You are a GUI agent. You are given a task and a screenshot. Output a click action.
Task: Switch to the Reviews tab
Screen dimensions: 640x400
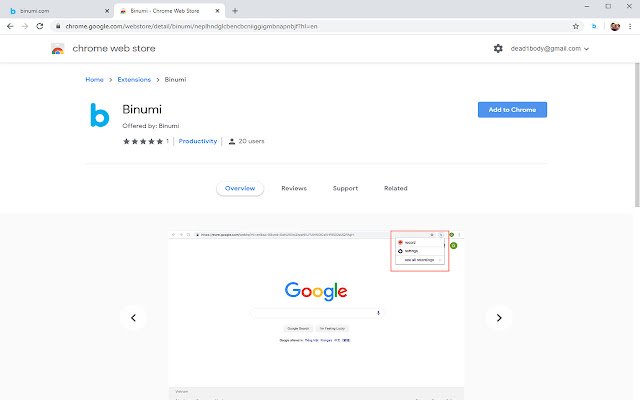point(294,188)
